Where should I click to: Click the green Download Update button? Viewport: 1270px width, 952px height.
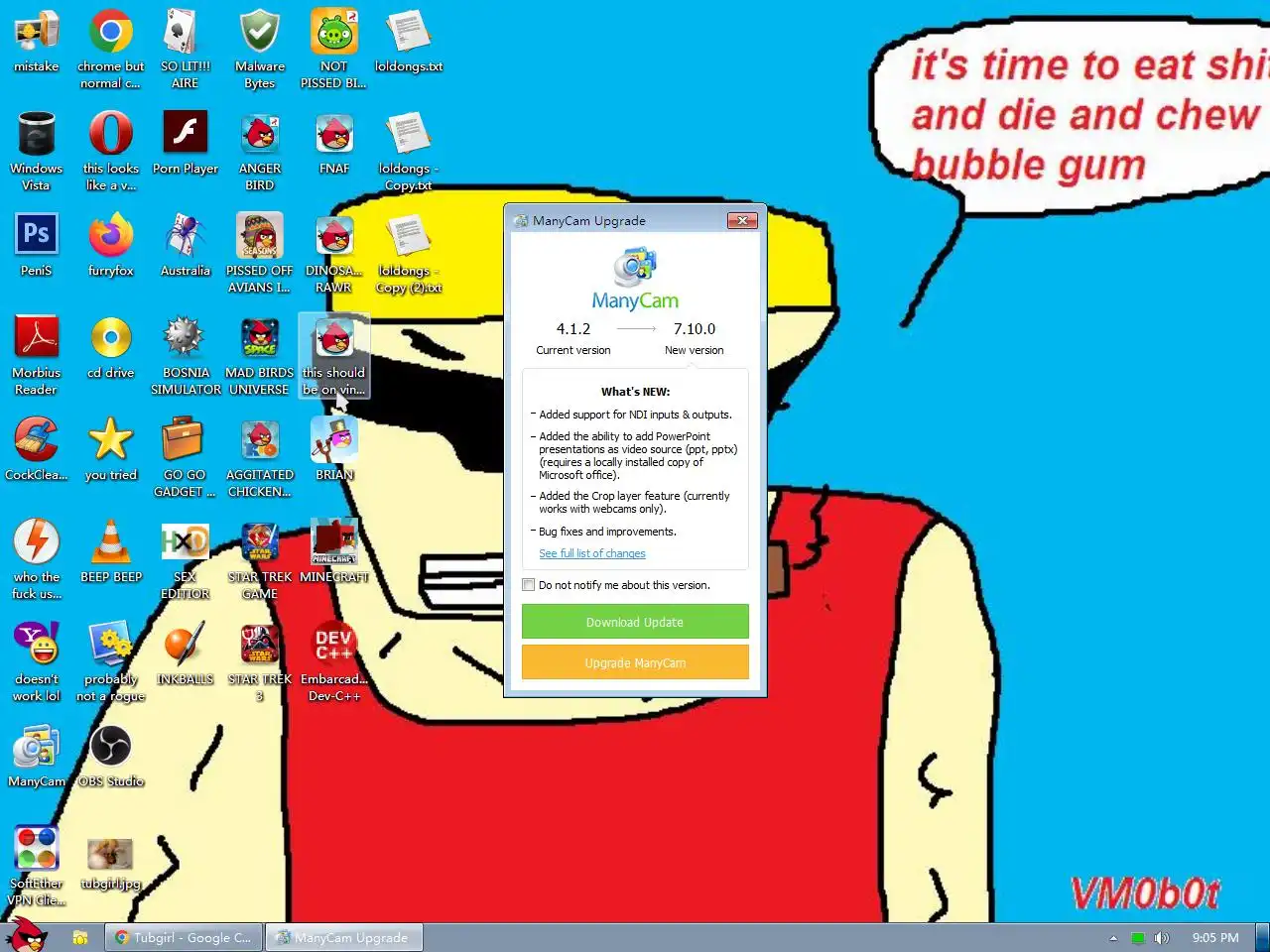(635, 622)
